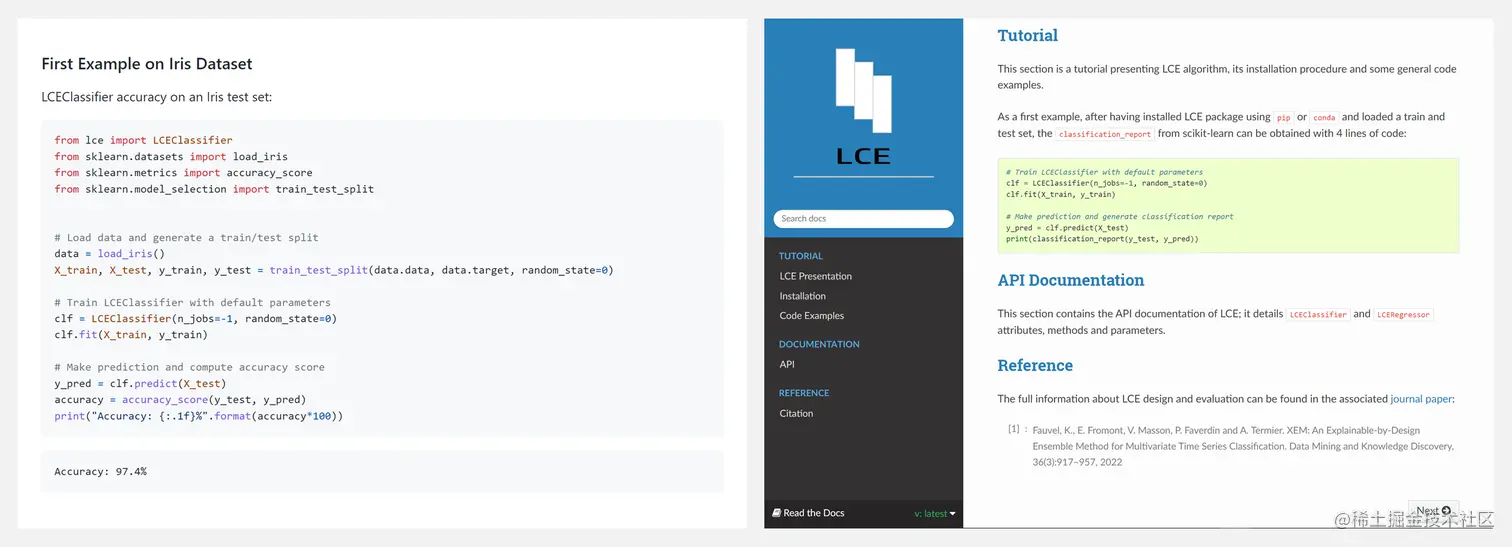Click the DOCUMENTATION sidebar section caption
Viewport: 1512px width, 547px height.
819,344
